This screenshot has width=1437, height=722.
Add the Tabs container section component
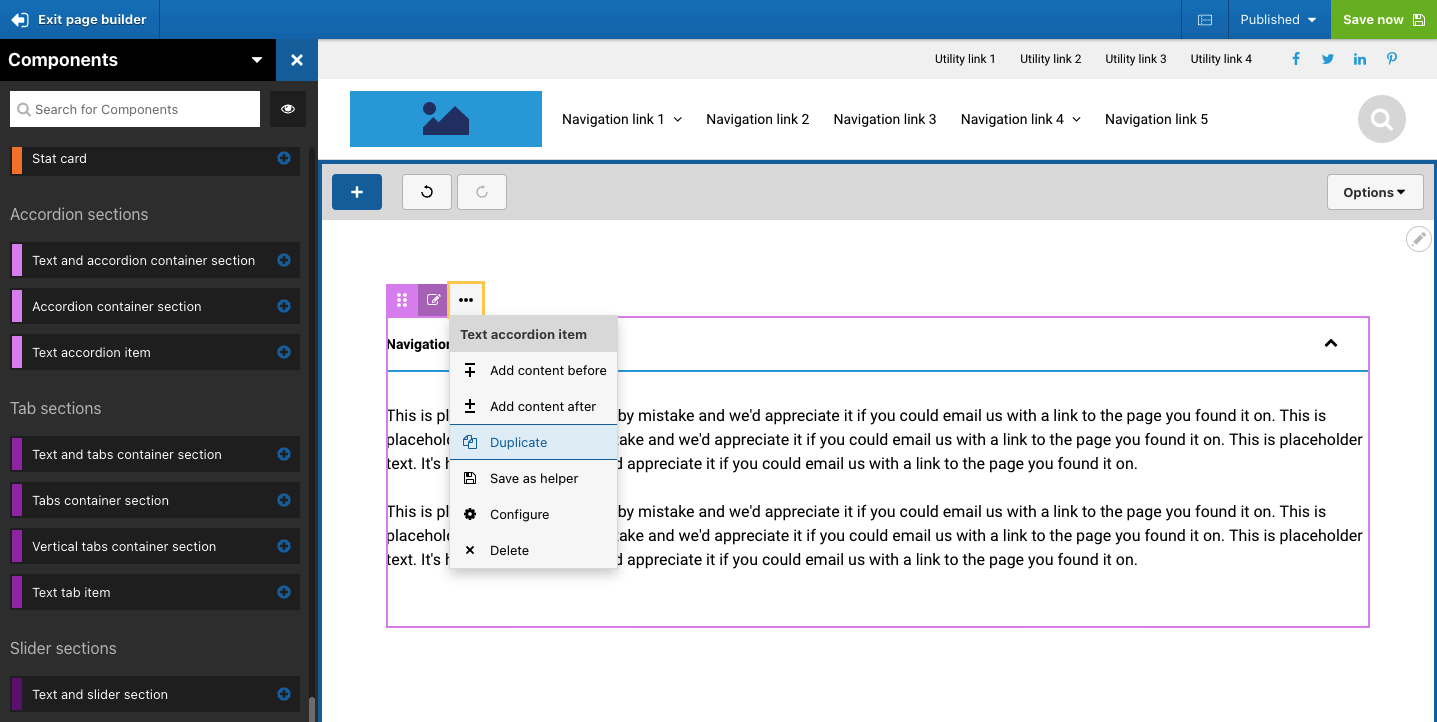(284, 500)
